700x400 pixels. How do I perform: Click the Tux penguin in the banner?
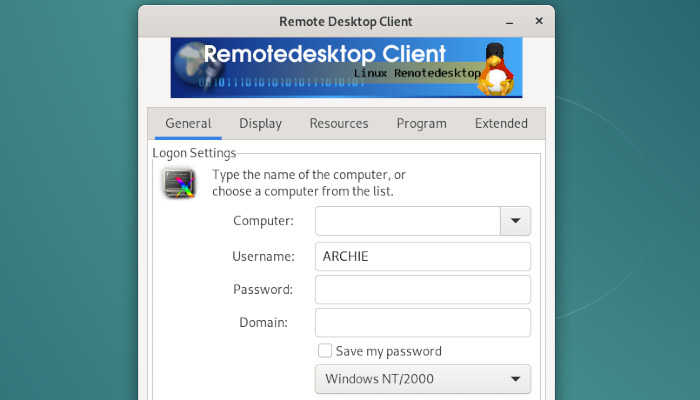point(495,69)
